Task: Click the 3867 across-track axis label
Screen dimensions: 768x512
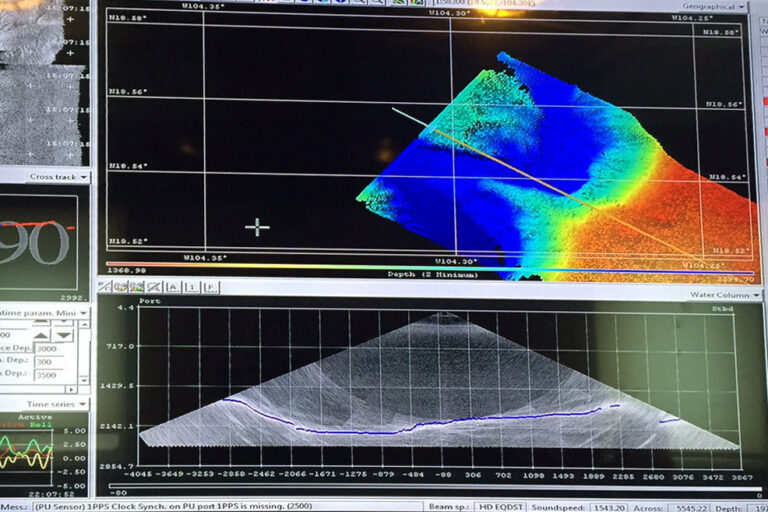Action: [x=742, y=477]
